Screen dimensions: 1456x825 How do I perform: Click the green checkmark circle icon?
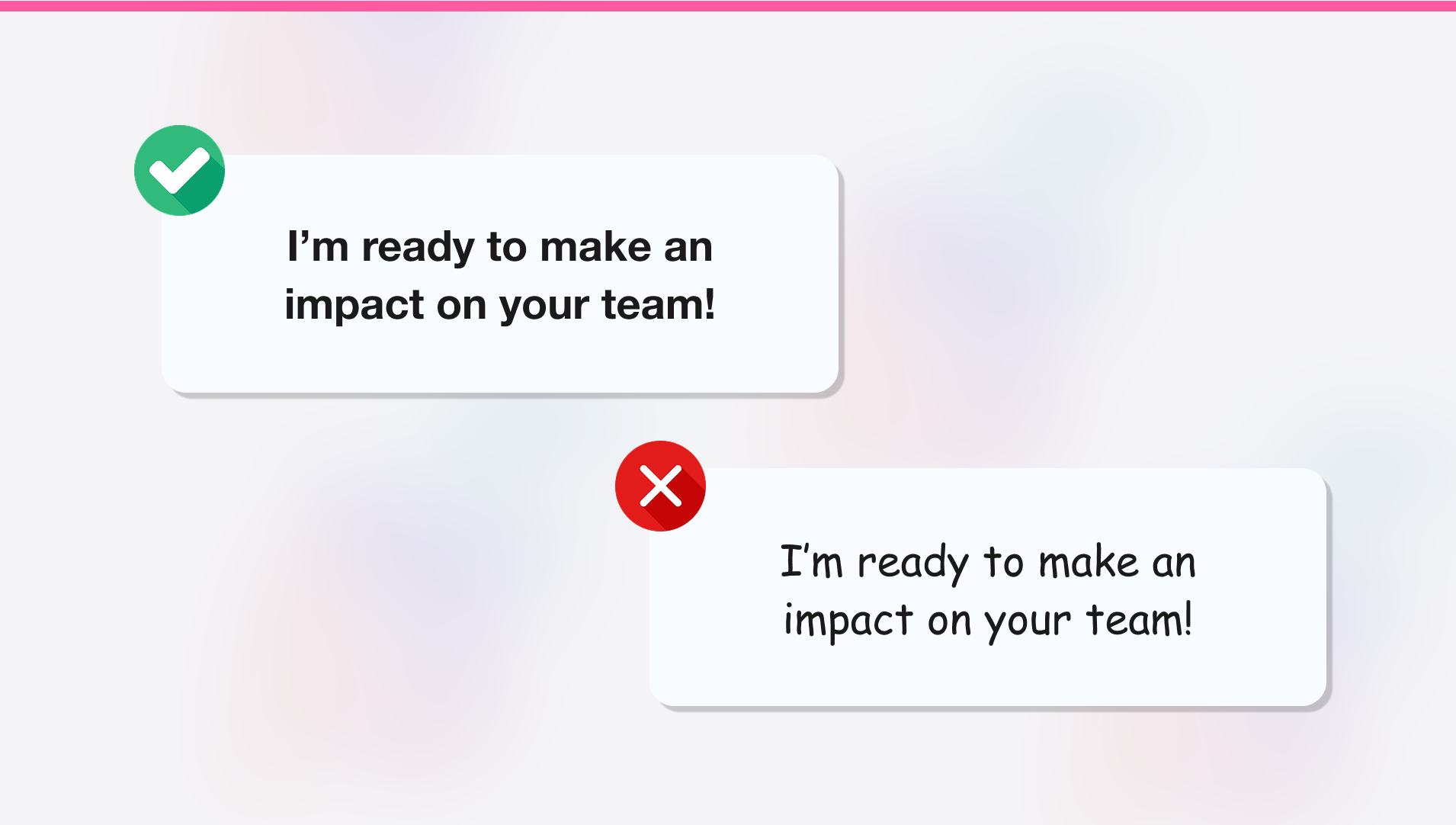coord(179,170)
